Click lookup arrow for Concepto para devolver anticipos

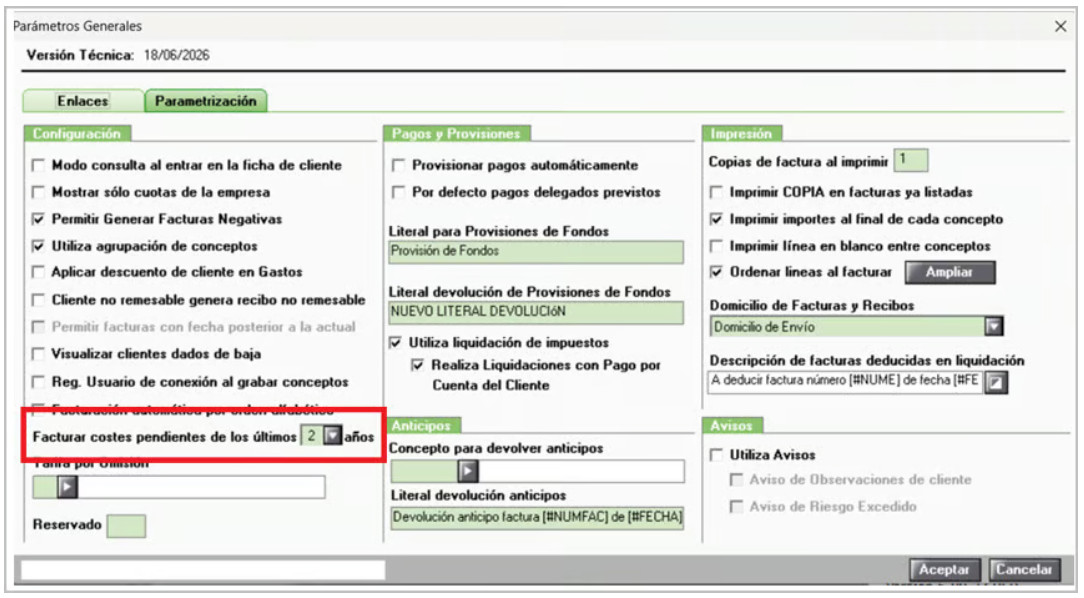click(x=468, y=471)
